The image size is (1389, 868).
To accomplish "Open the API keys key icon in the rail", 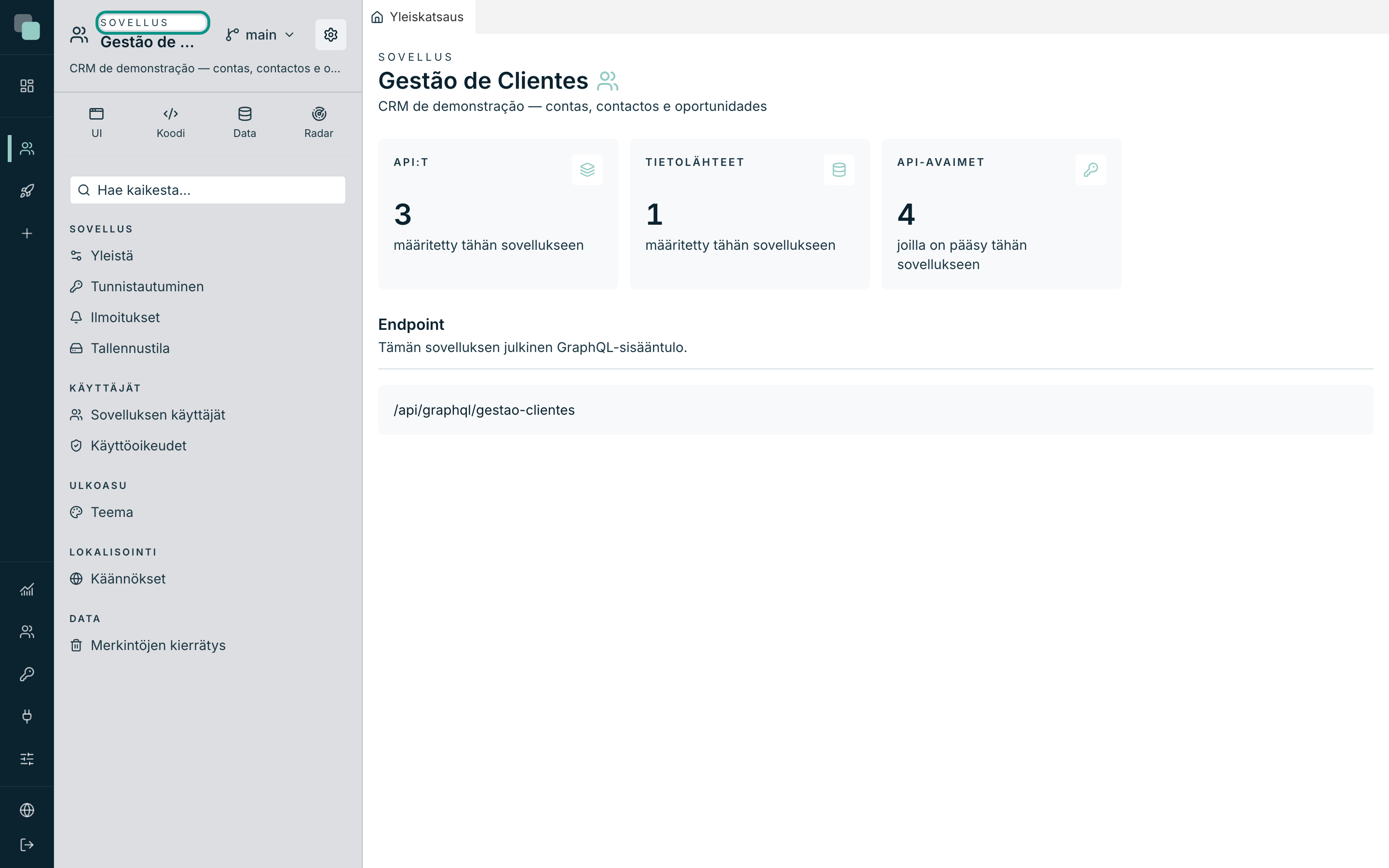I will (27, 674).
